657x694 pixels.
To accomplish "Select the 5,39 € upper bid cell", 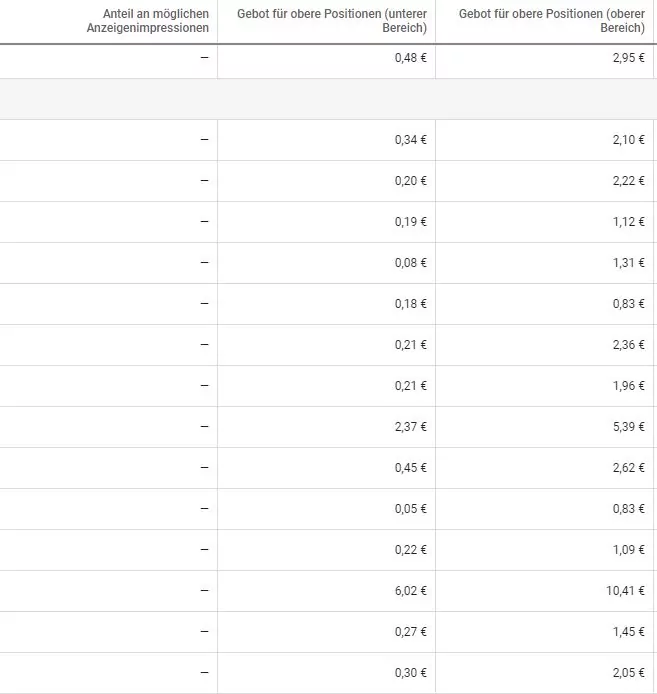I will 544,427.
